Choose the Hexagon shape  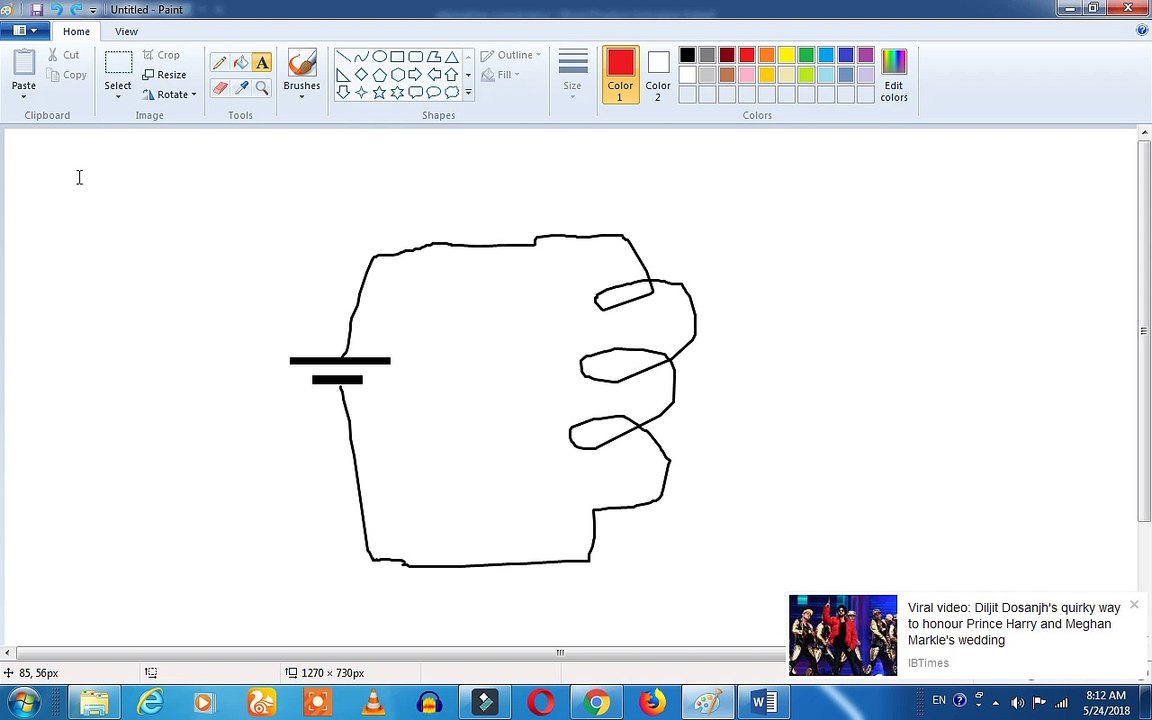pyautogui.click(x=397, y=74)
